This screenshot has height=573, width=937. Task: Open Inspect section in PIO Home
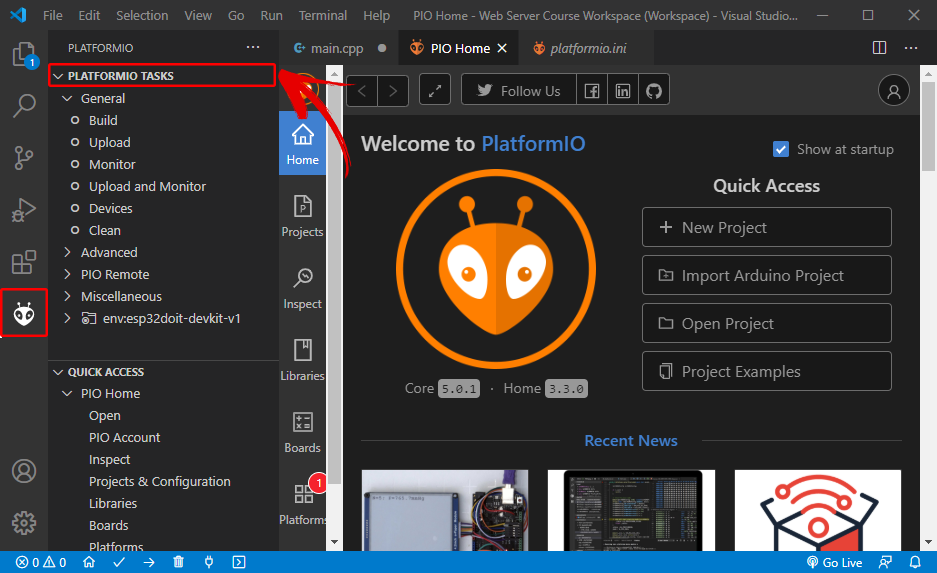pos(302,288)
